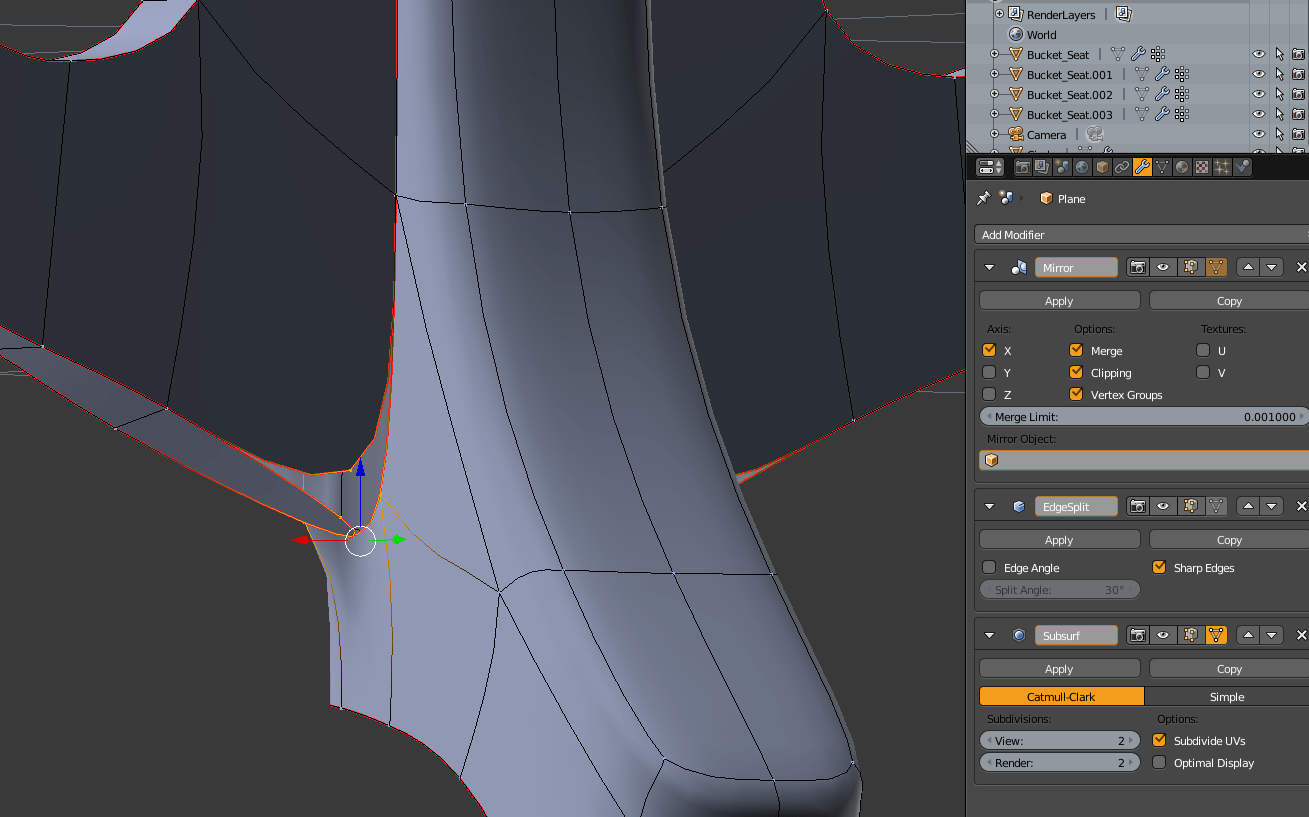Open the Physics properties tab icon
The width and height of the screenshot is (1309, 817).
(1242, 167)
